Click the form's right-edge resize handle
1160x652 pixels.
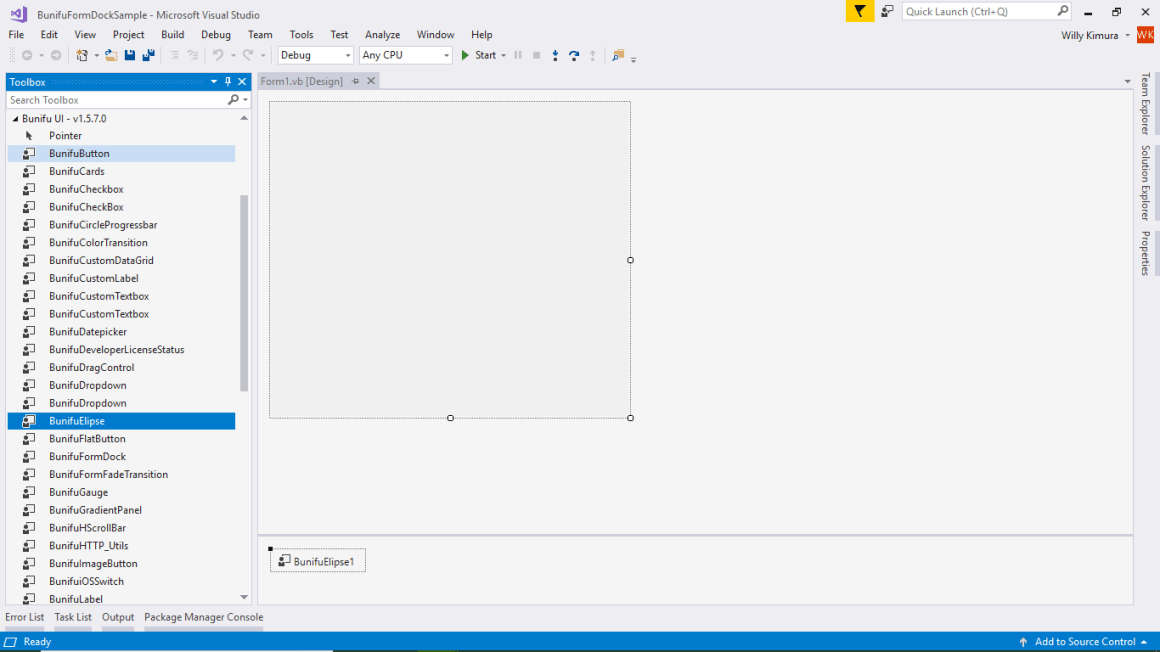click(630, 261)
